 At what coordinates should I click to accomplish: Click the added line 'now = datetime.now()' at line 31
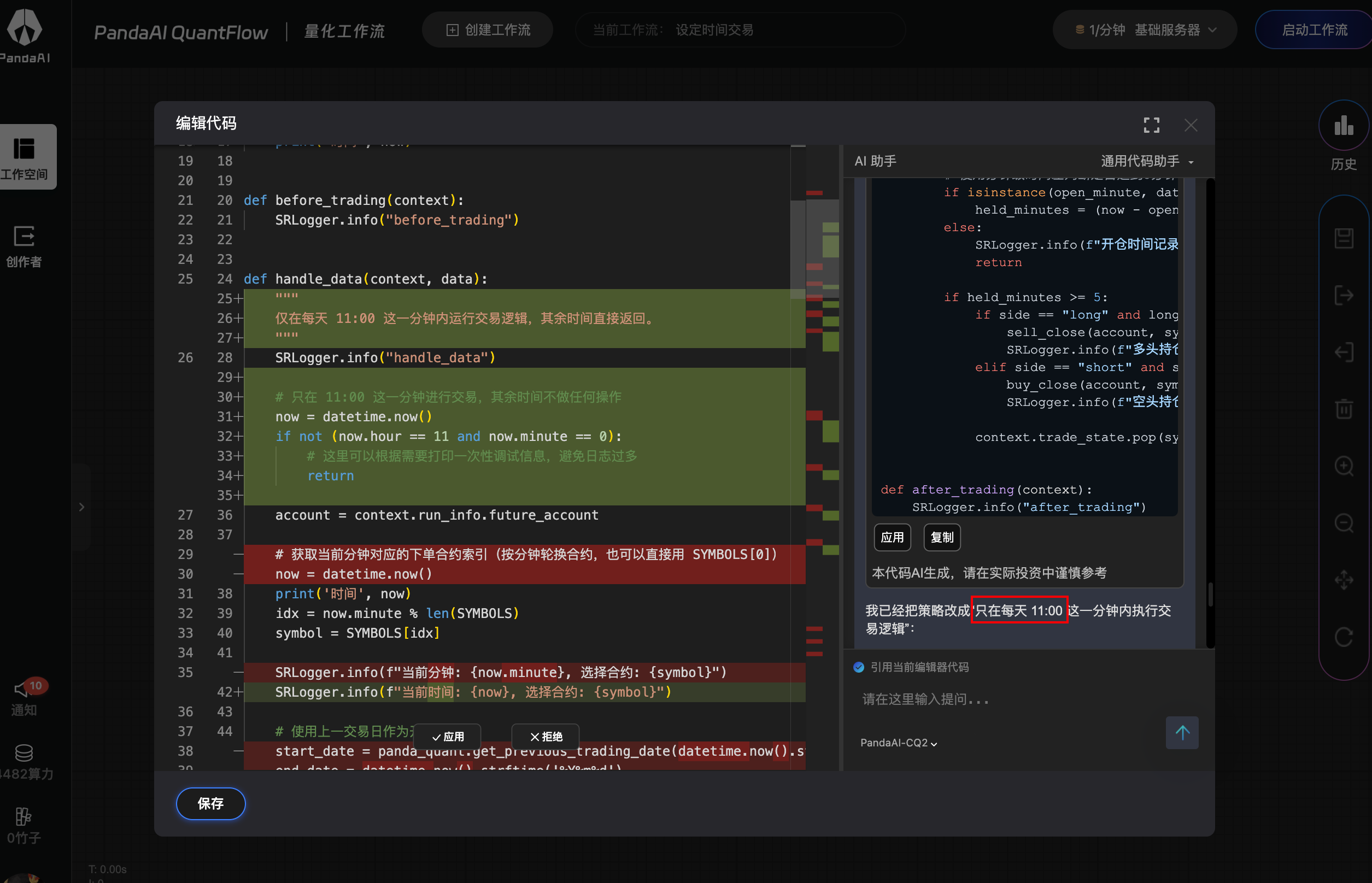click(x=353, y=416)
